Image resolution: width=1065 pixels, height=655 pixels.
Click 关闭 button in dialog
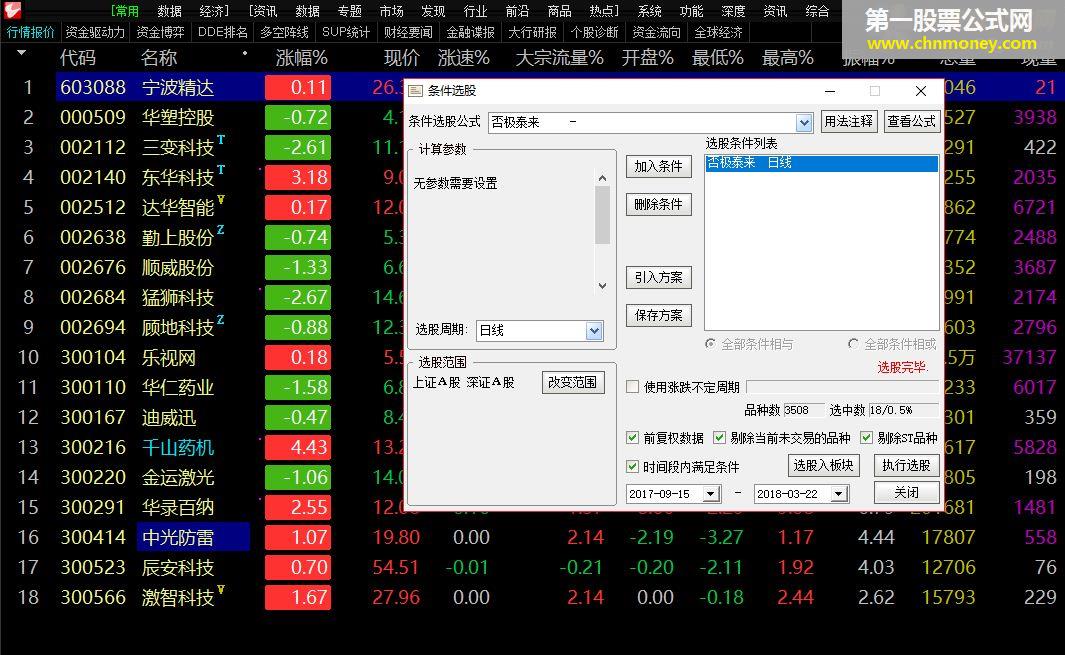tap(906, 492)
